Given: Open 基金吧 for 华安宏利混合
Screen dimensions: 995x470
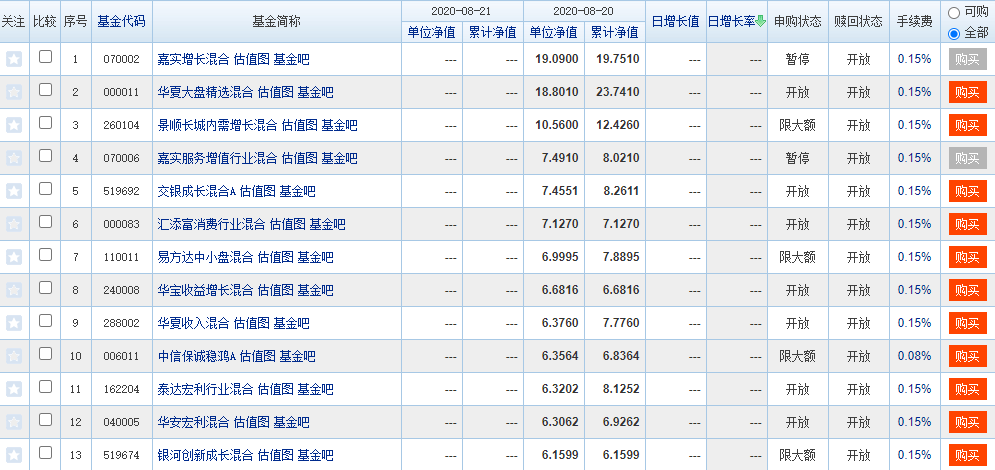Looking at the screenshot, I should (x=291, y=423).
